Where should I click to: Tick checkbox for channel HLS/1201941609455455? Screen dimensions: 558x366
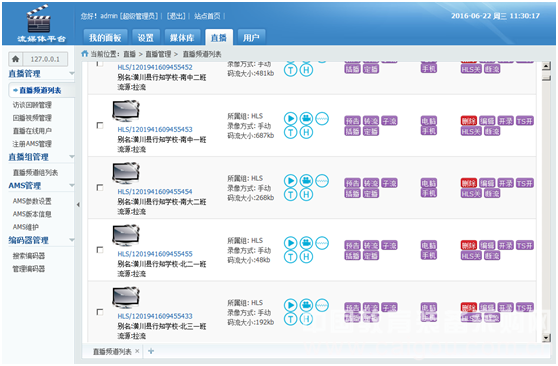tap(100, 250)
